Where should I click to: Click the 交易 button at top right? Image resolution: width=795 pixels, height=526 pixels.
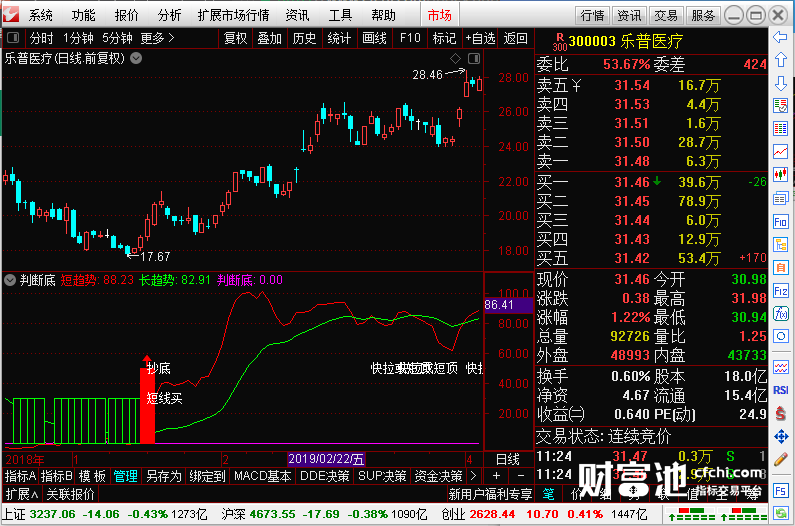[x=666, y=16]
